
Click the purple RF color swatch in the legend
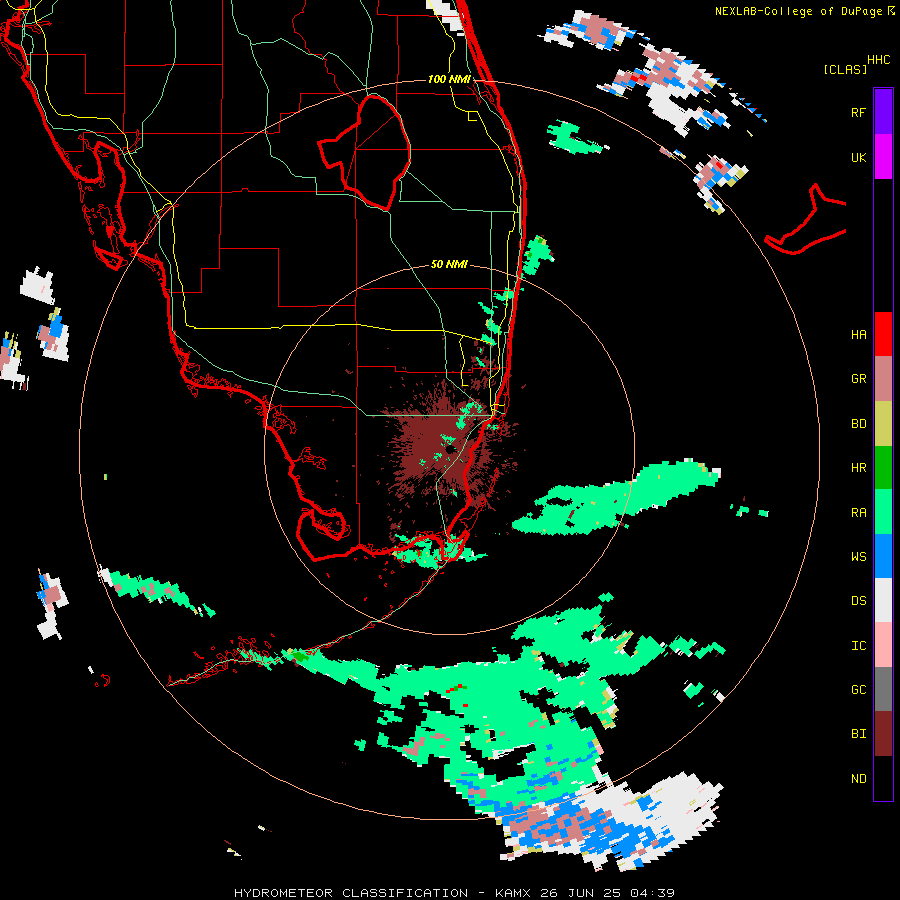pyautogui.click(x=883, y=112)
